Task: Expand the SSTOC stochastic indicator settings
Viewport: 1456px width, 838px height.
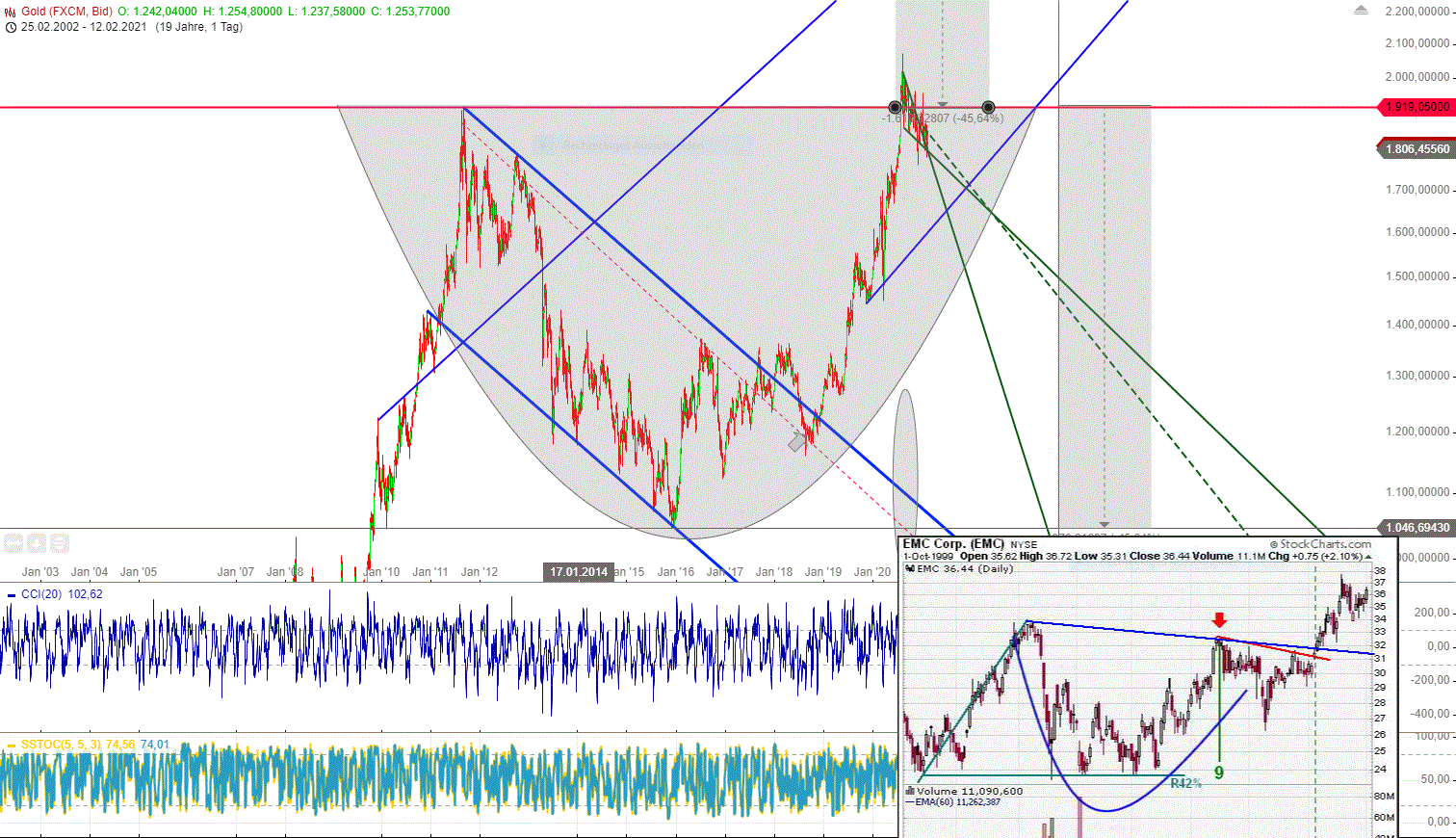Action: tap(63, 744)
